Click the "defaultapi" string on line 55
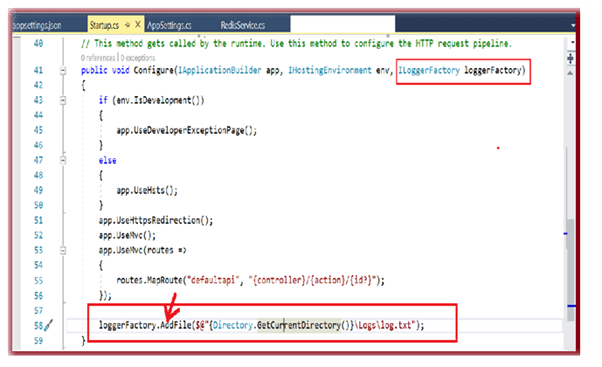This screenshot has height=367, width=602. click(213, 280)
